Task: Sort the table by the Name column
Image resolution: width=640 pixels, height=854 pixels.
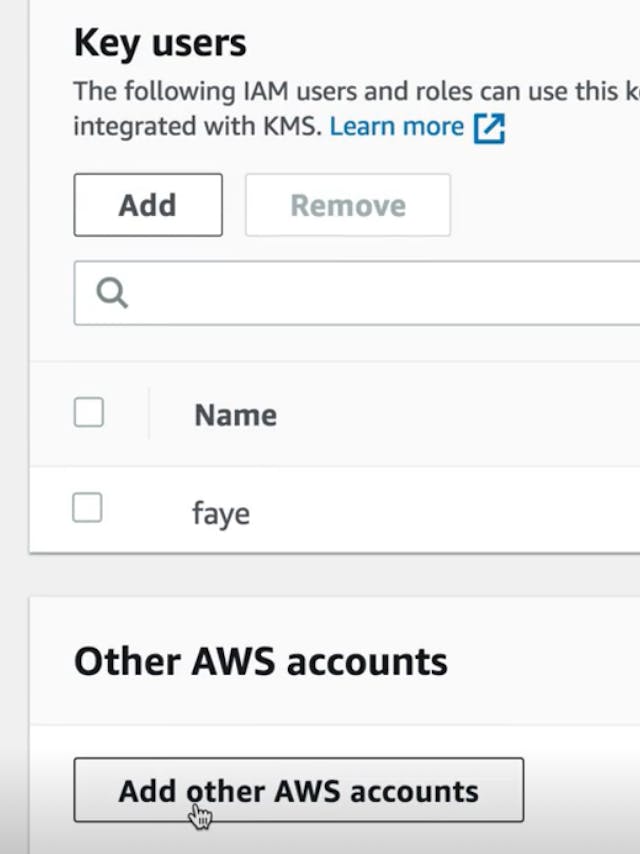Action: (234, 414)
